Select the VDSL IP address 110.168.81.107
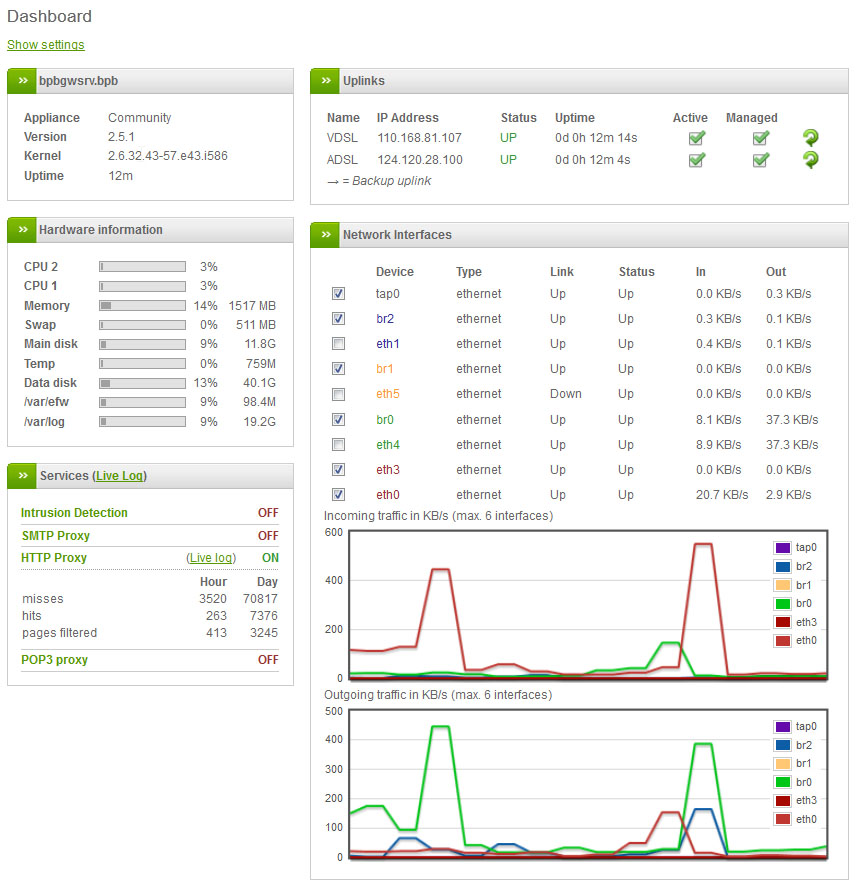 [419, 138]
